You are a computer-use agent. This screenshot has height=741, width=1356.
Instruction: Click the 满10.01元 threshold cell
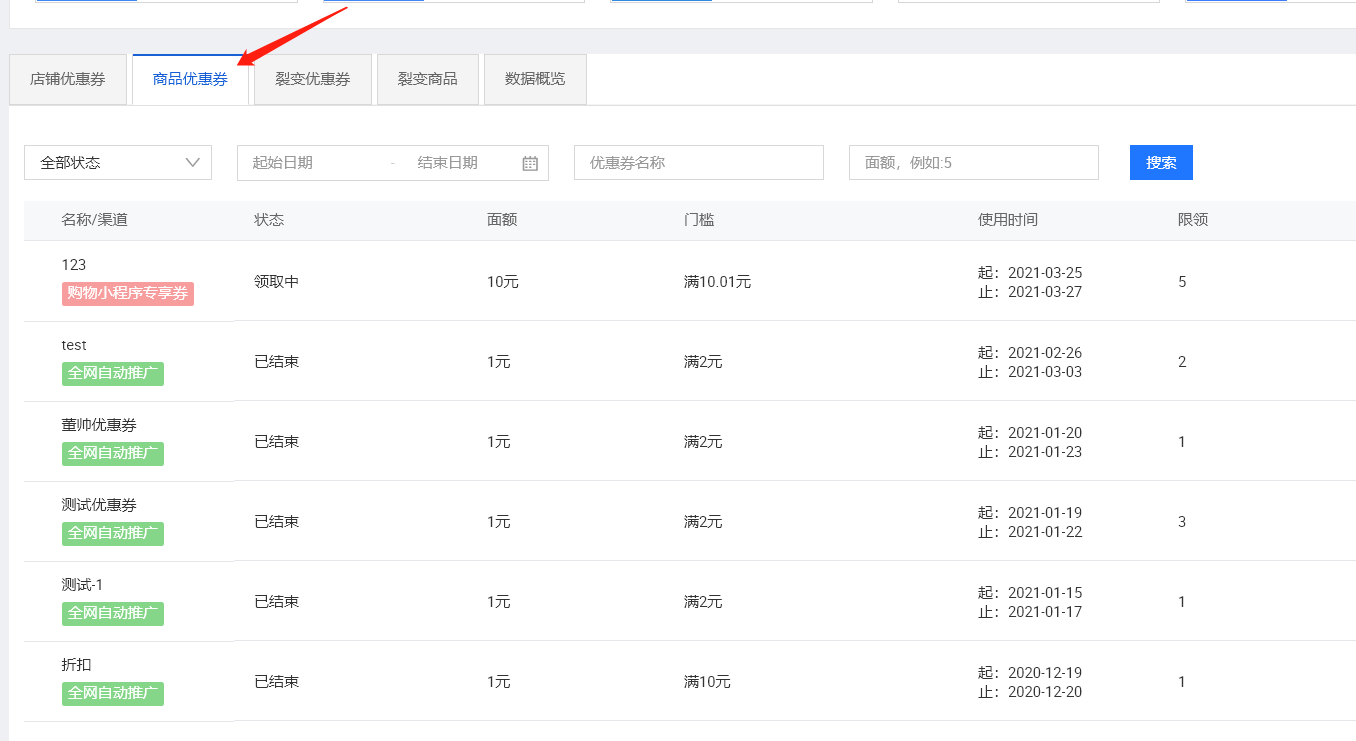coord(718,282)
